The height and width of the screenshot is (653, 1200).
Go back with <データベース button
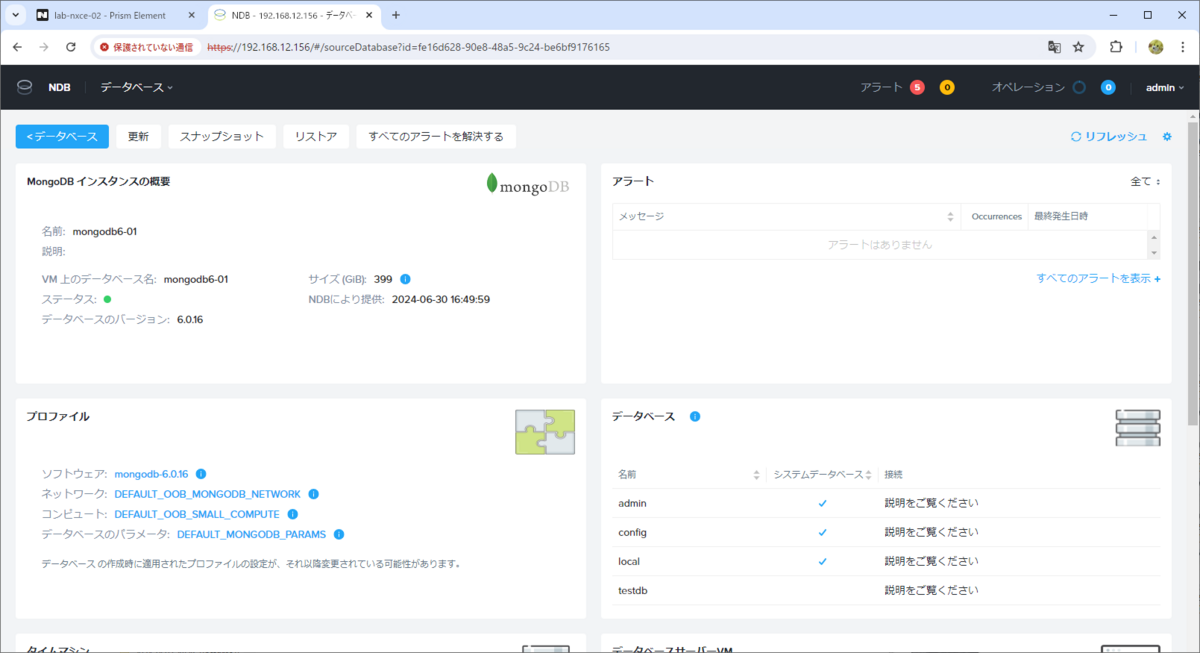click(x=62, y=137)
